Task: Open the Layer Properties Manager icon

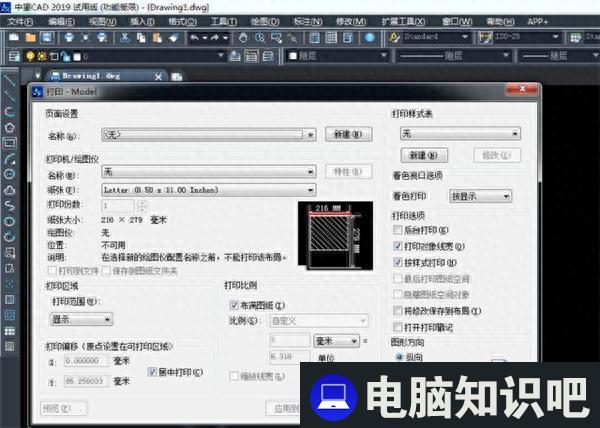Action: 14,57
